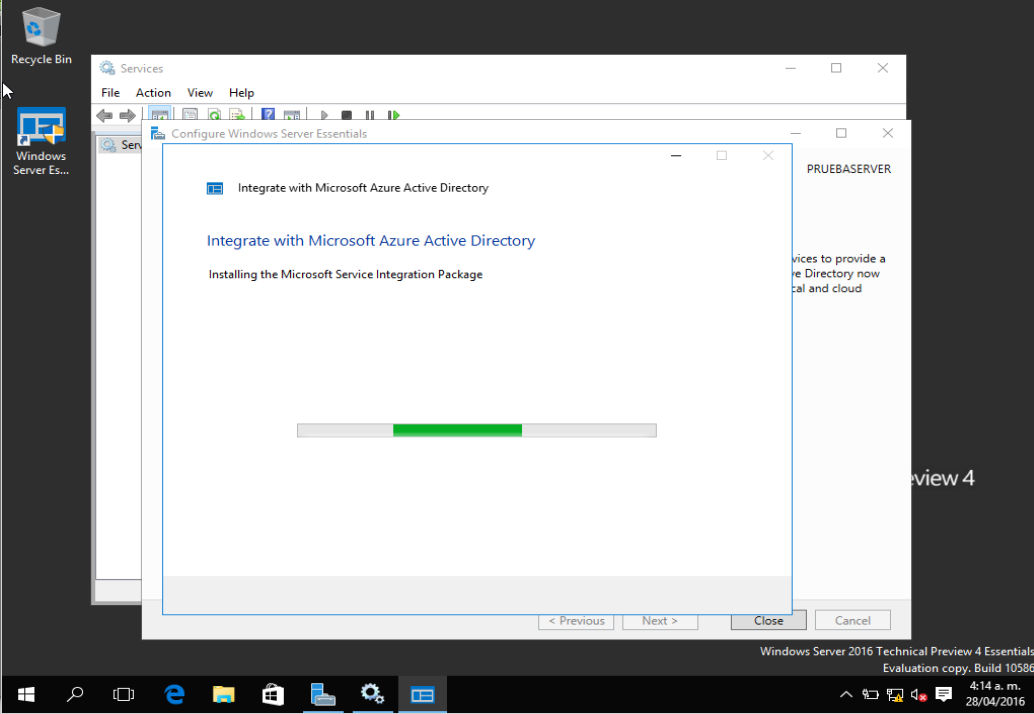1034x714 pixels.
Task: Expand the hidden icons arrow in system tray
Action: coord(846,694)
